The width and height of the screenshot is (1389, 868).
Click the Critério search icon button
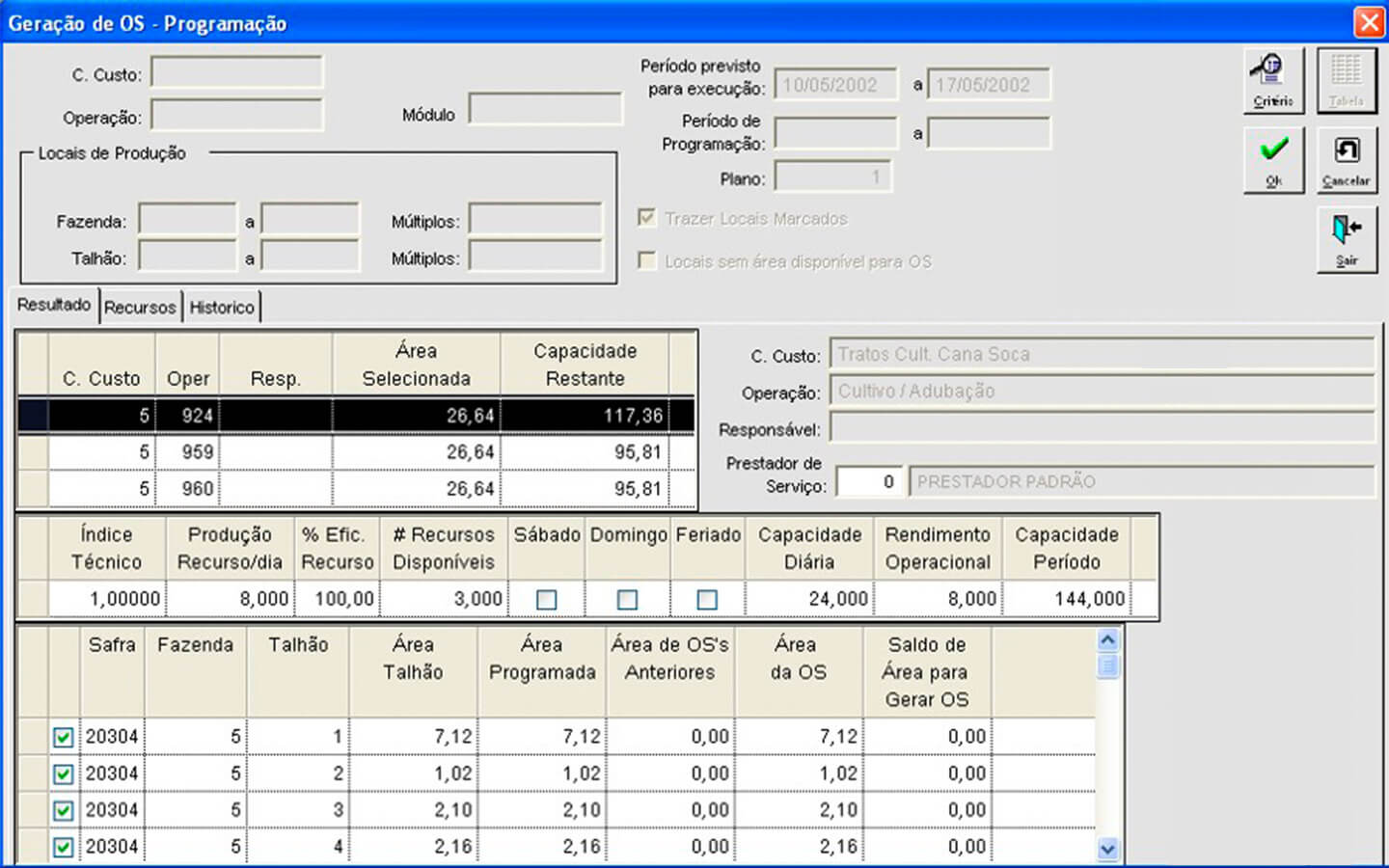1272,81
